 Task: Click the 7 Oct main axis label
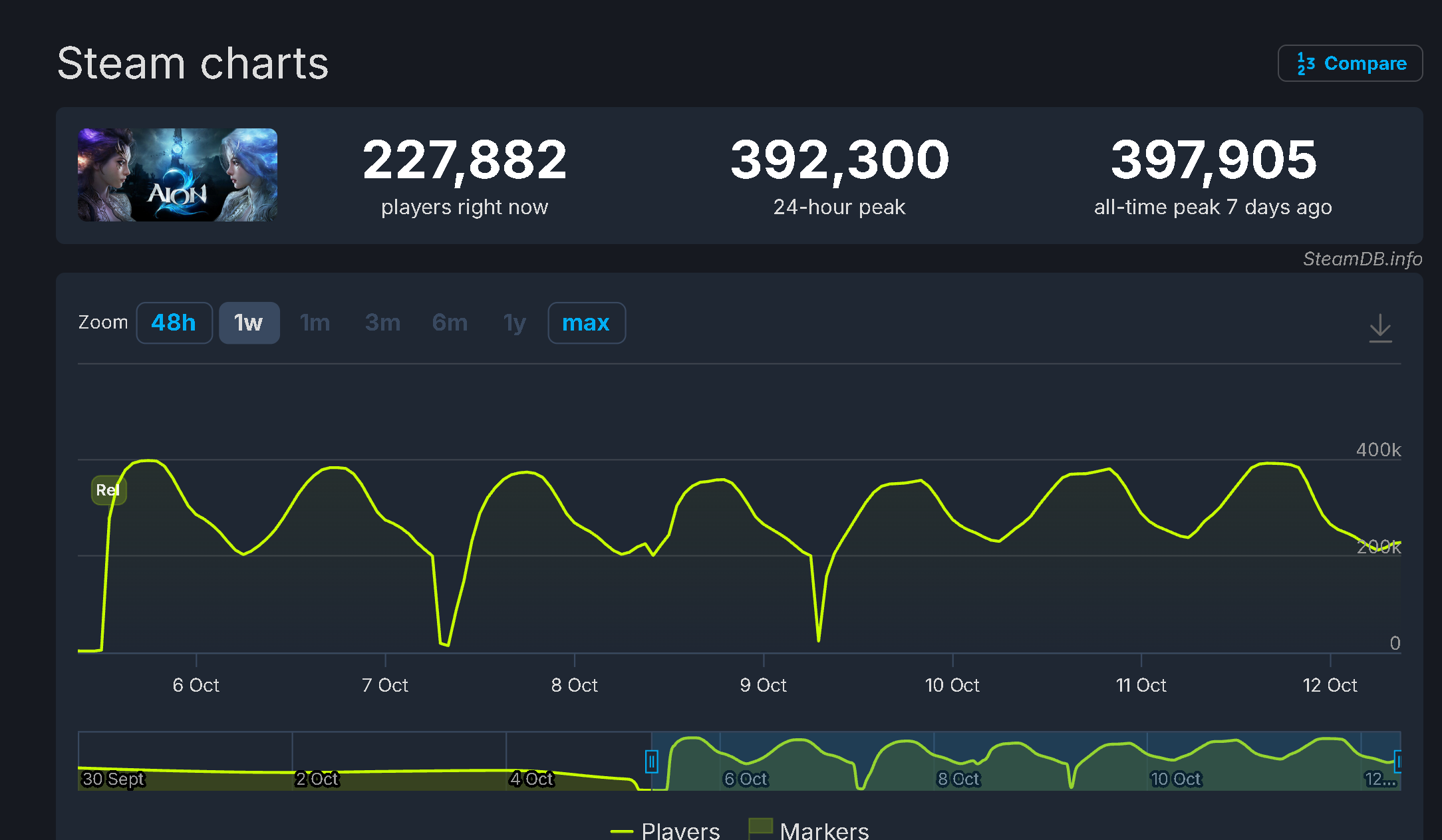[384, 685]
